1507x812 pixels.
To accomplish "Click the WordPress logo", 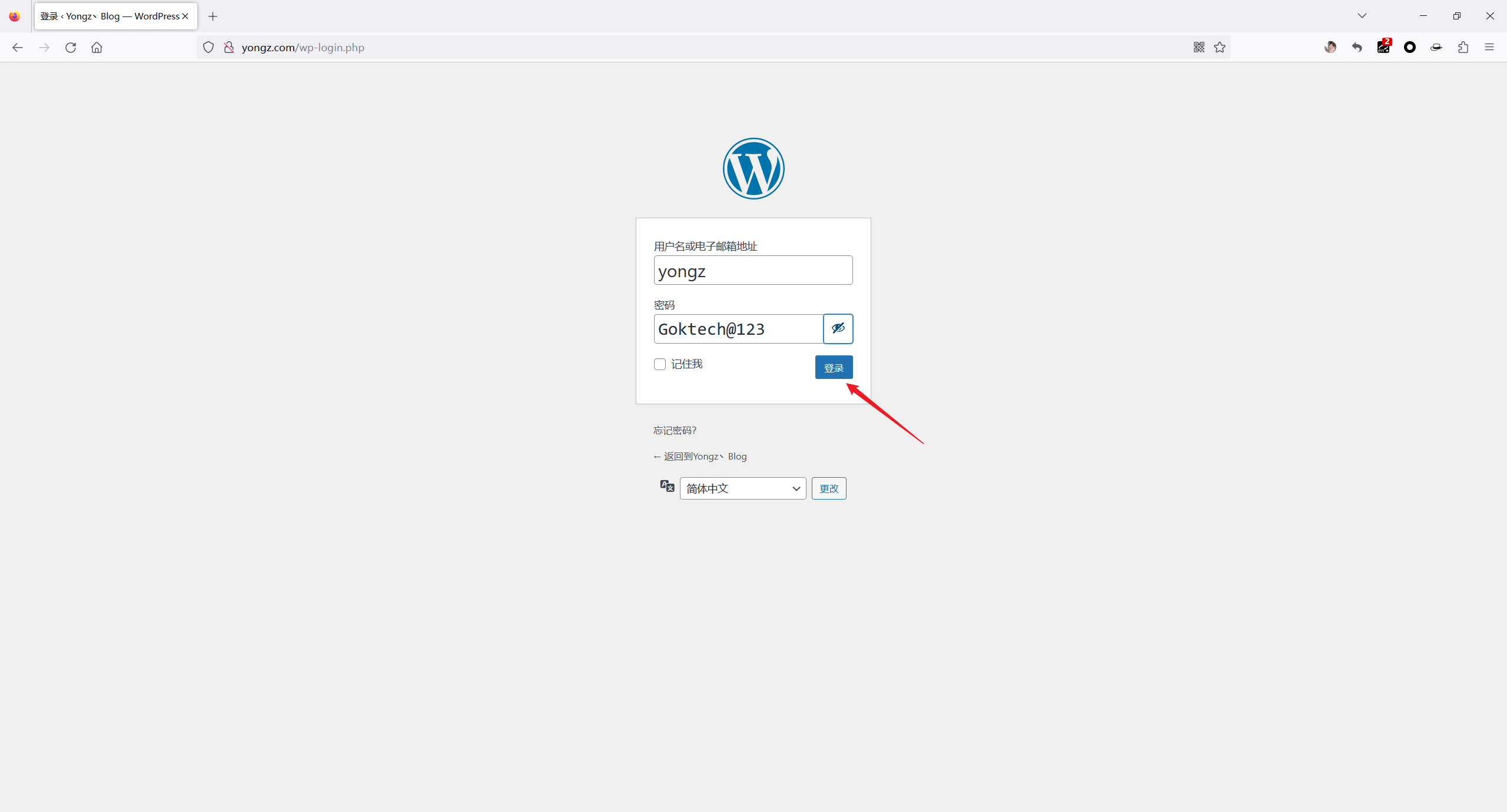I will [753, 169].
